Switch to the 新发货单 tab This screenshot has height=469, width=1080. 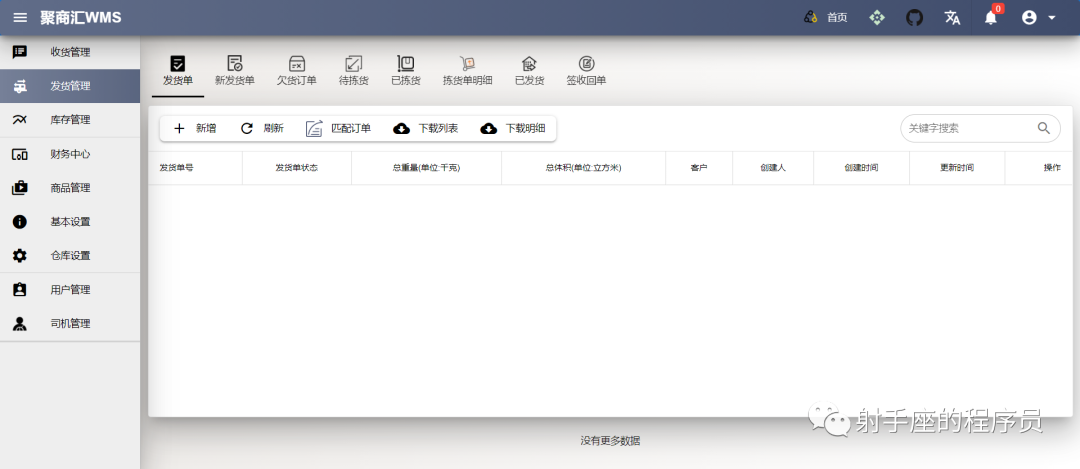click(235, 72)
